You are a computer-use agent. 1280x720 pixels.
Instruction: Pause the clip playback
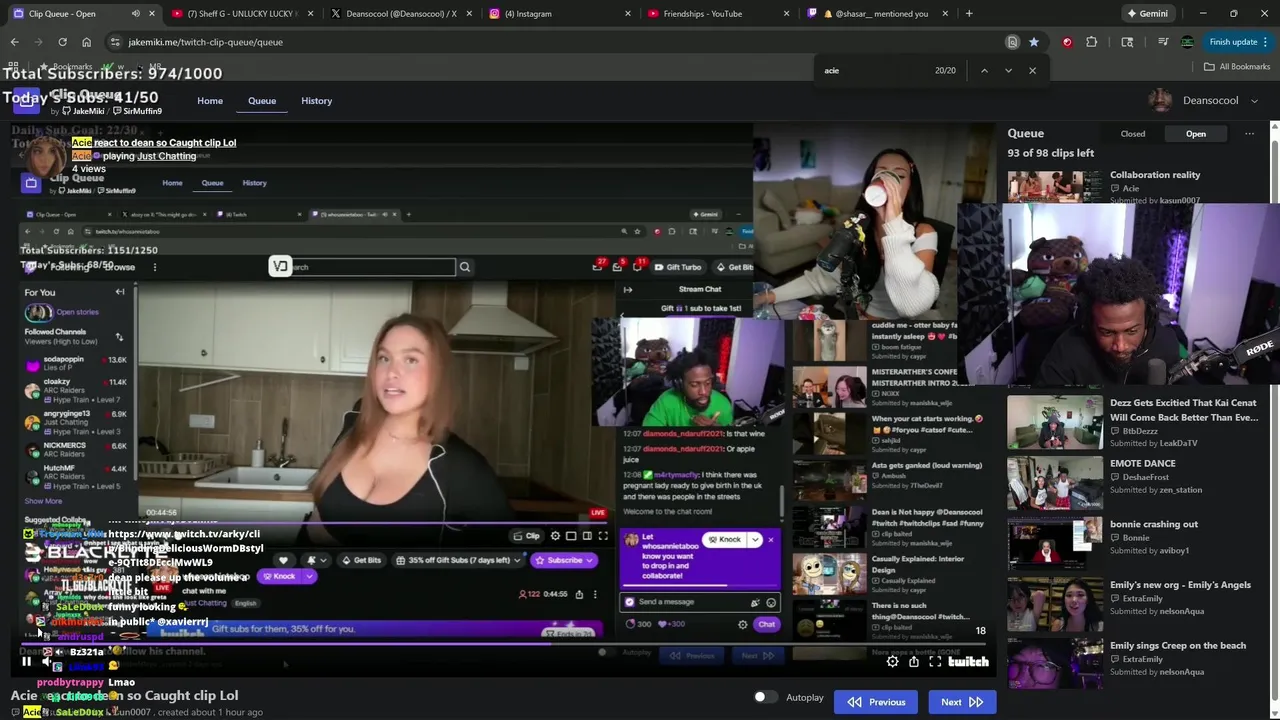(26, 661)
